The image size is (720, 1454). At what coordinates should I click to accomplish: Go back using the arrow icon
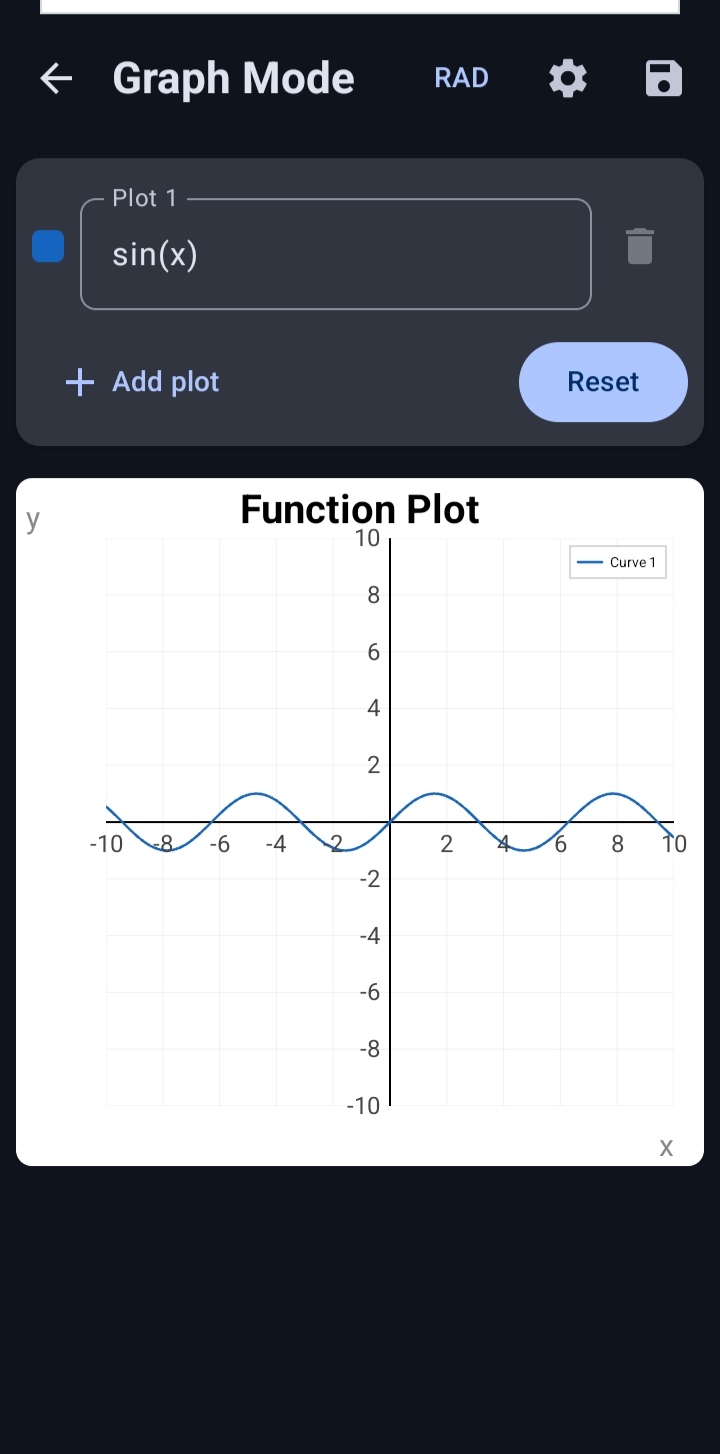pyautogui.click(x=56, y=78)
